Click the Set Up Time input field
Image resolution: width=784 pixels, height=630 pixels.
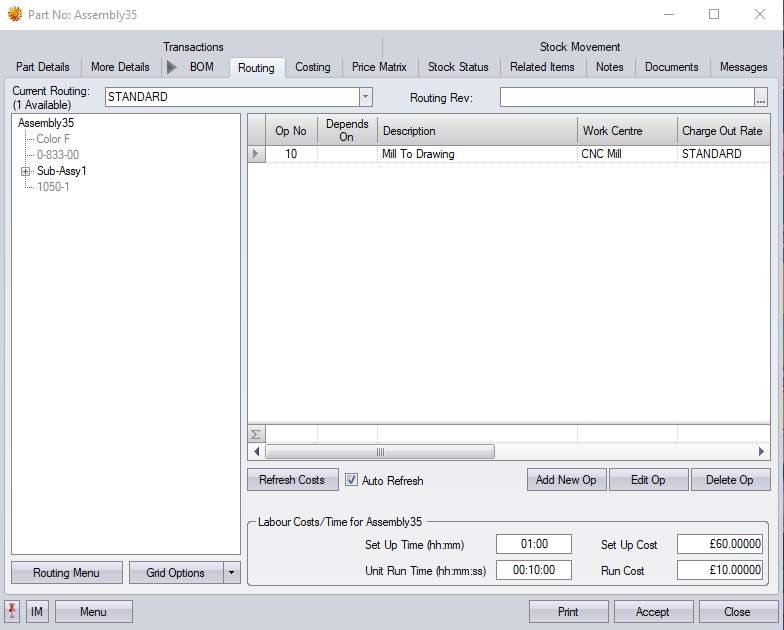point(533,544)
